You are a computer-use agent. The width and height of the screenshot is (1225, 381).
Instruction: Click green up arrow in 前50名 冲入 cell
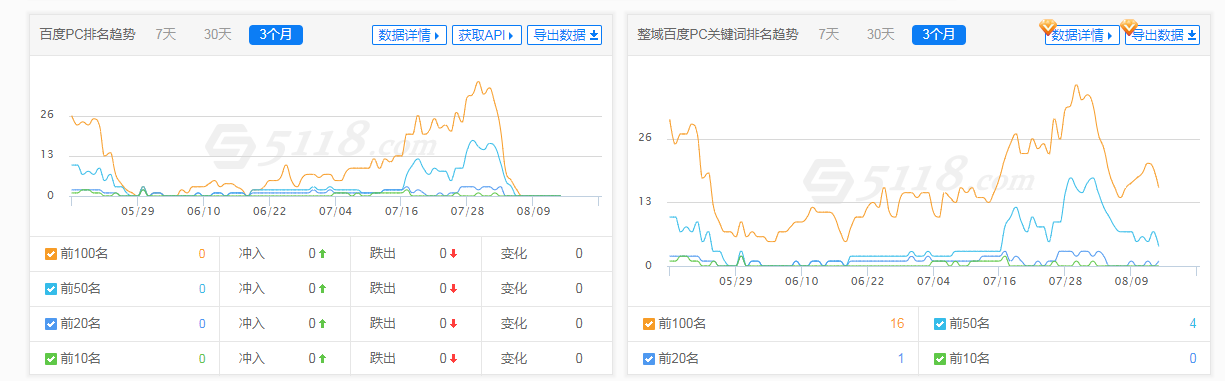click(x=324, y=289)
